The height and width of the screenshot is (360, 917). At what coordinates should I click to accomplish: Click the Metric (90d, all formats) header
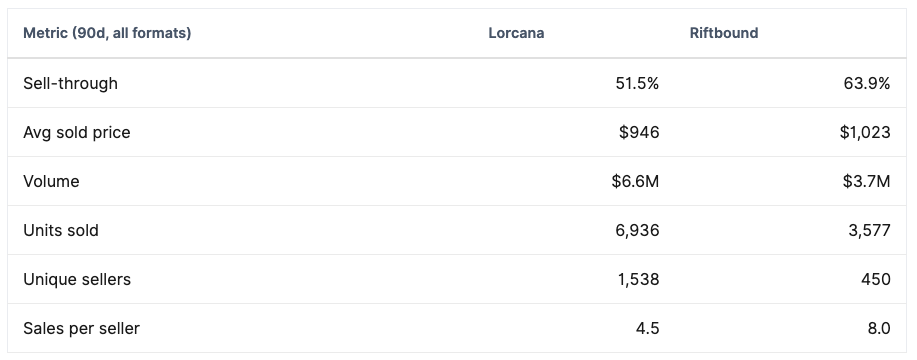107,33
